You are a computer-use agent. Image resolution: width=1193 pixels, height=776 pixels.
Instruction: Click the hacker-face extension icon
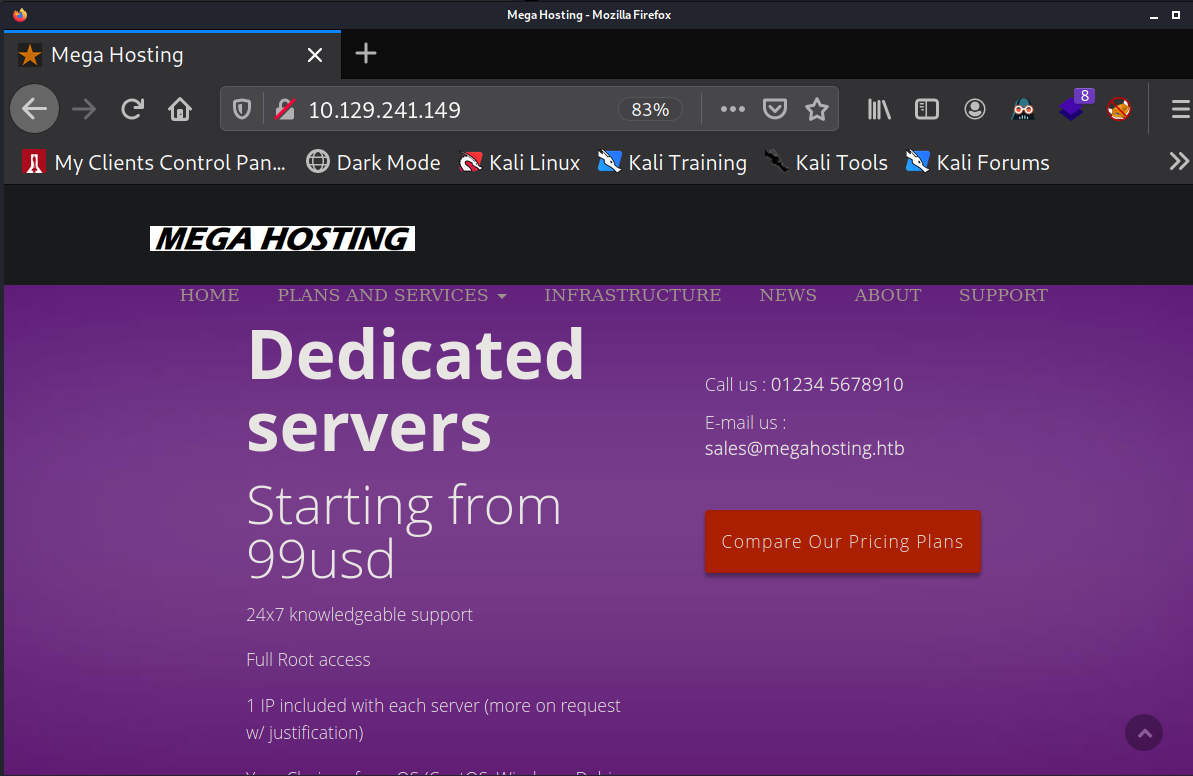click(x=1023, y=110)
